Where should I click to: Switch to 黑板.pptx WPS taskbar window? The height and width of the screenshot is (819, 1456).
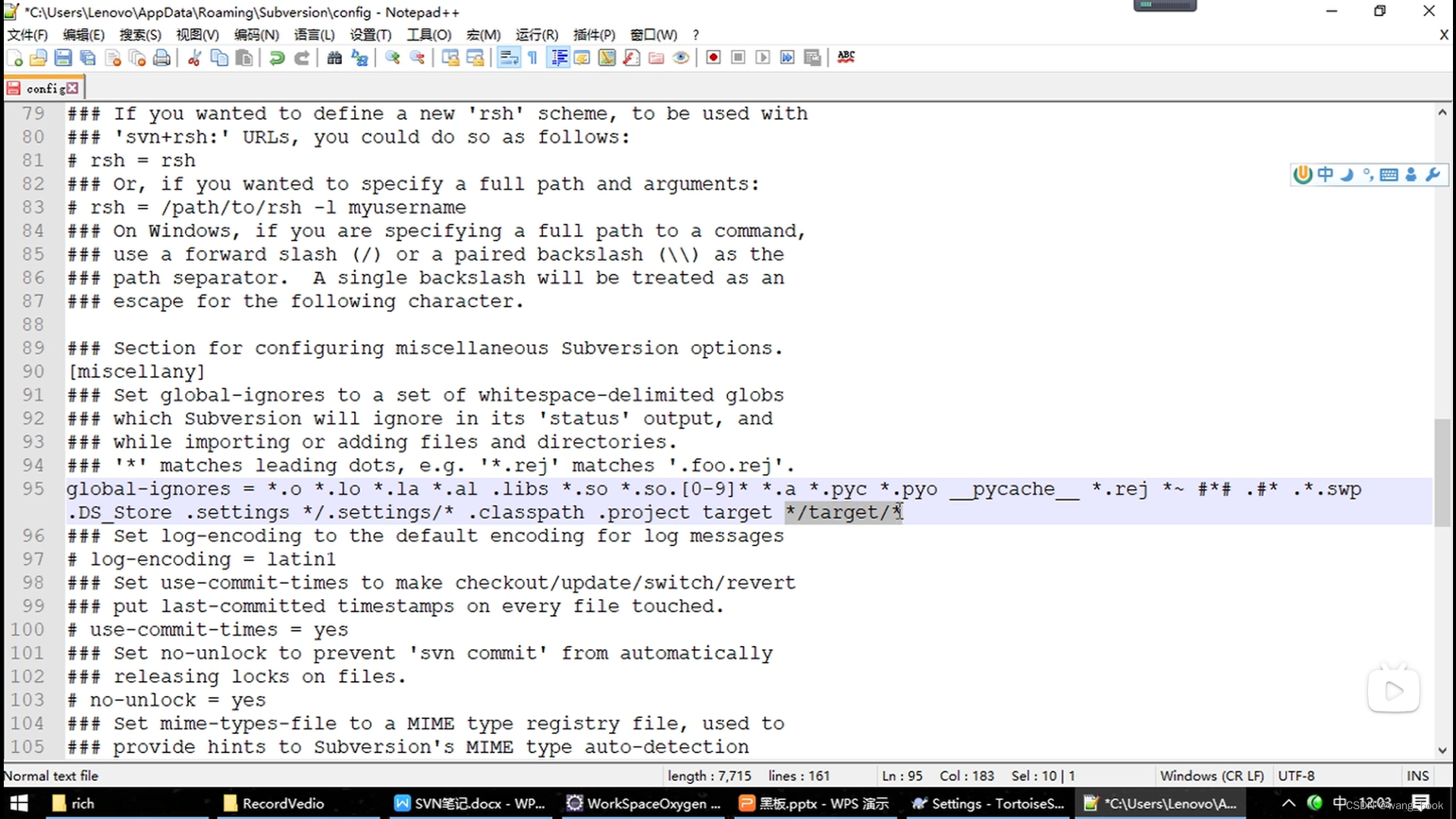[x=817, y=803]
